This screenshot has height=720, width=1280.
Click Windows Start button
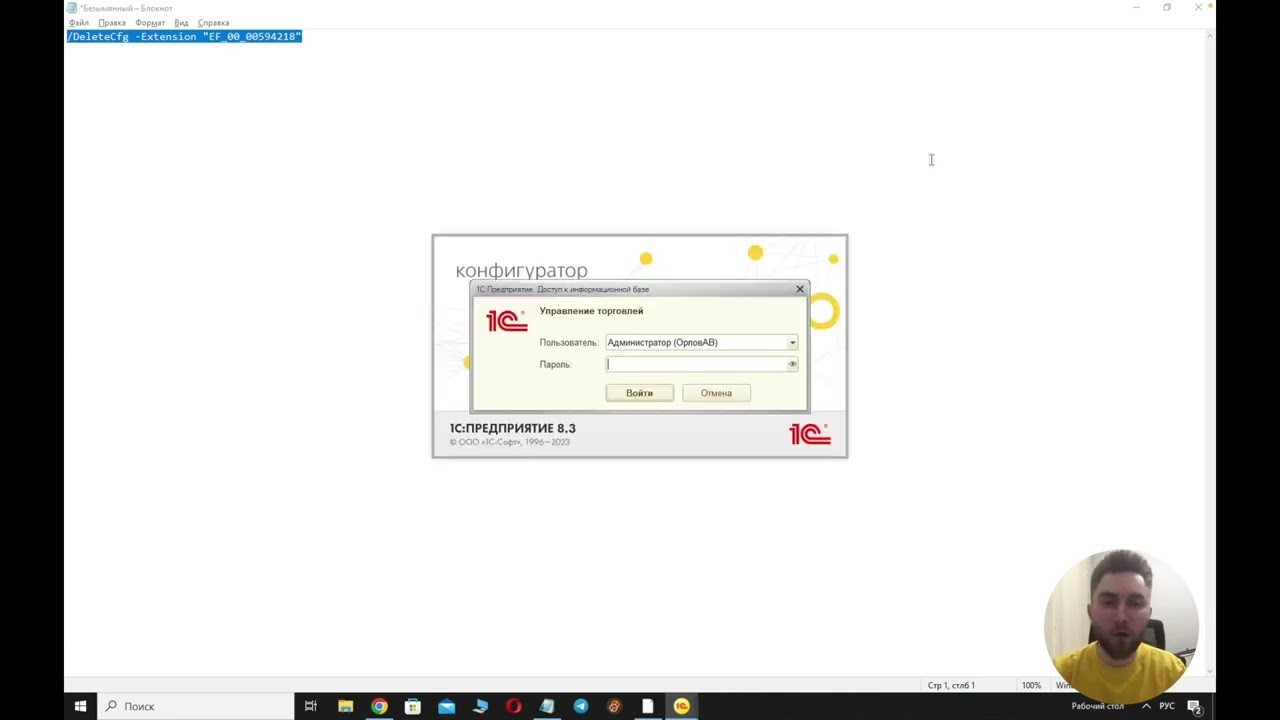click(80, 706)
